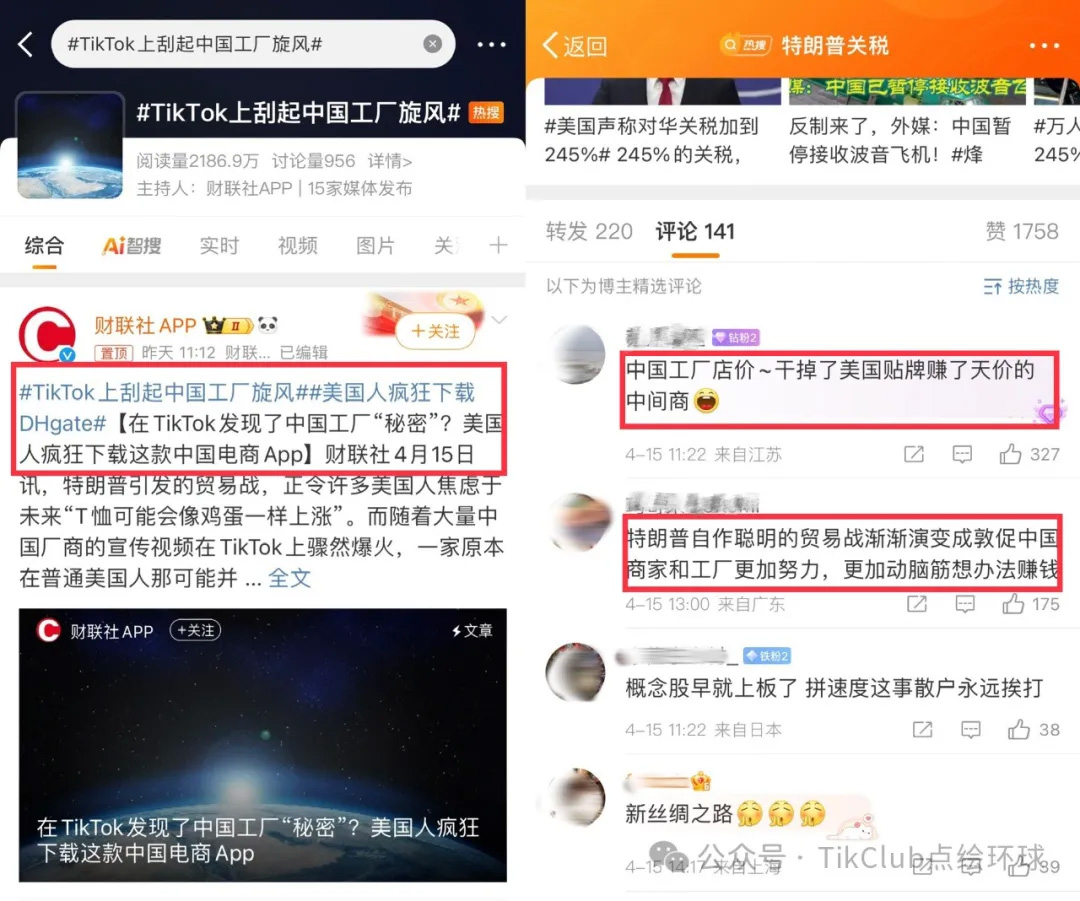This screenshot has width=1080, height=901.
Task: Open sort by 按热度 option
Action: tap(1021, 286)
